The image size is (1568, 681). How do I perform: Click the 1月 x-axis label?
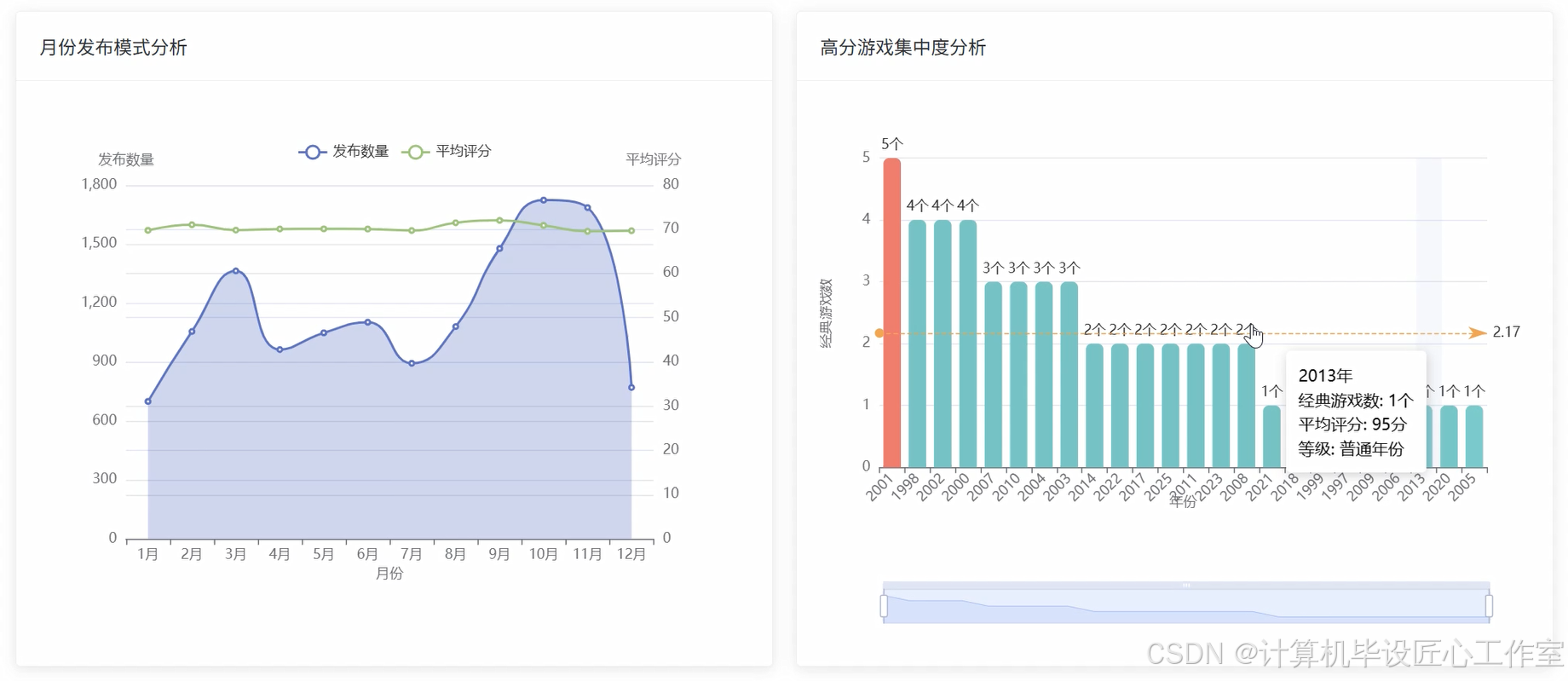point(148,555)
